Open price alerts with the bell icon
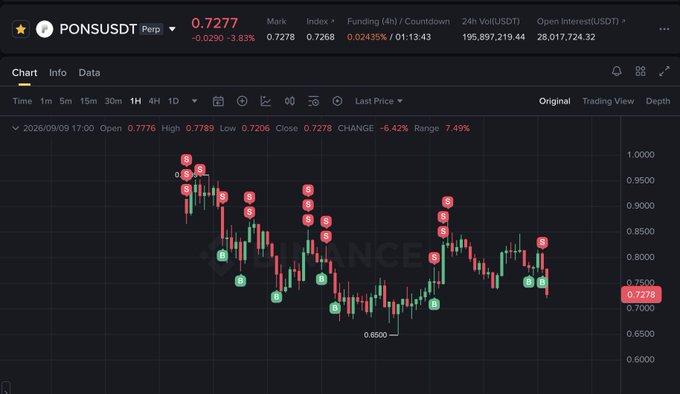 [x=616, y=71]
